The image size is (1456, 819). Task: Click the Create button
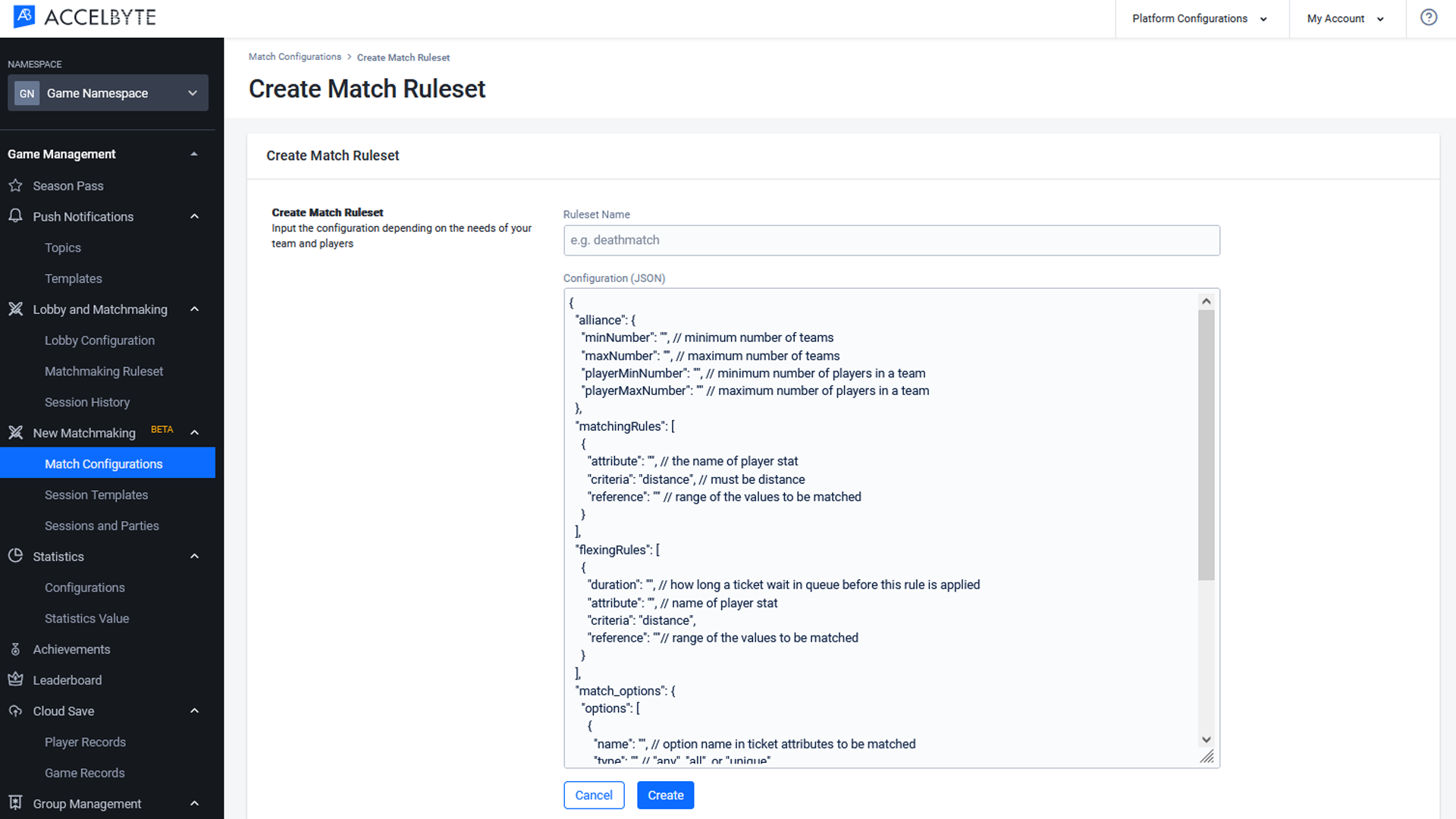[664, 794]
